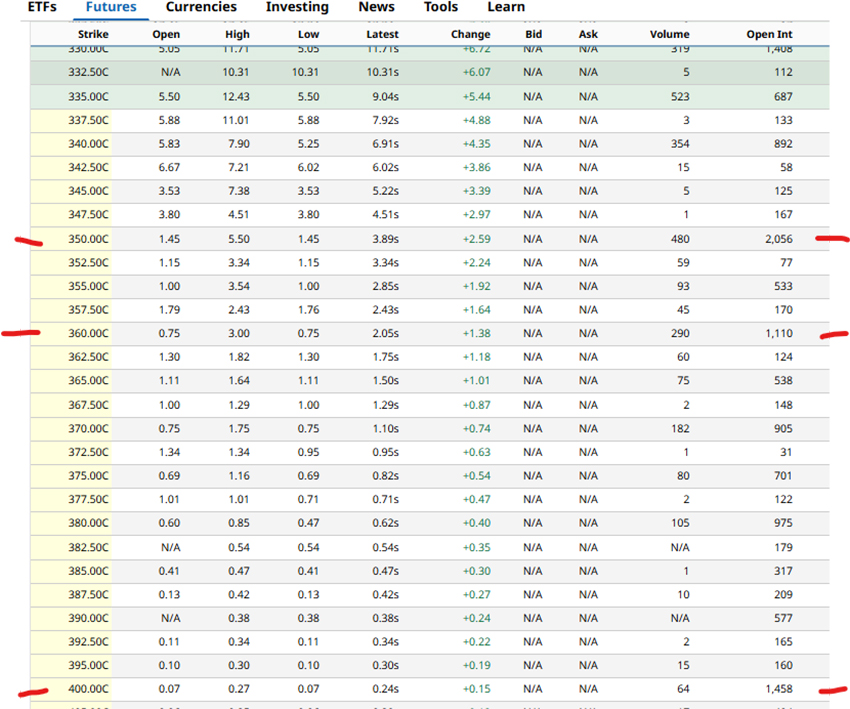Sort table by Bid column header
This screenshot has height=709, width=850.
pyautogui.click(x=533, y=34)
